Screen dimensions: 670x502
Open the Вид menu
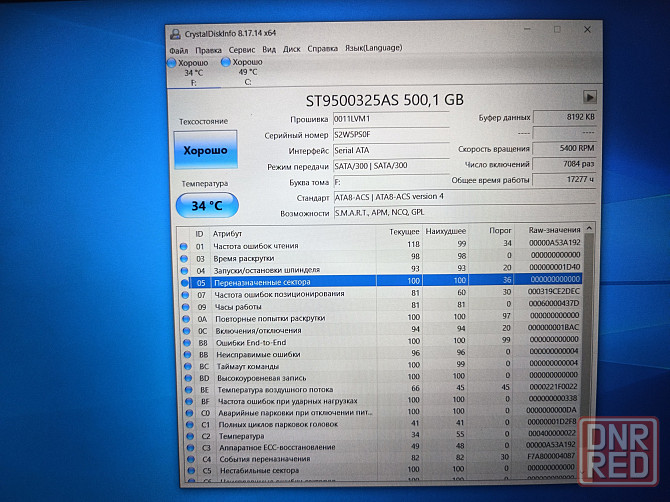pyautogui.click(x=269, y=49)
